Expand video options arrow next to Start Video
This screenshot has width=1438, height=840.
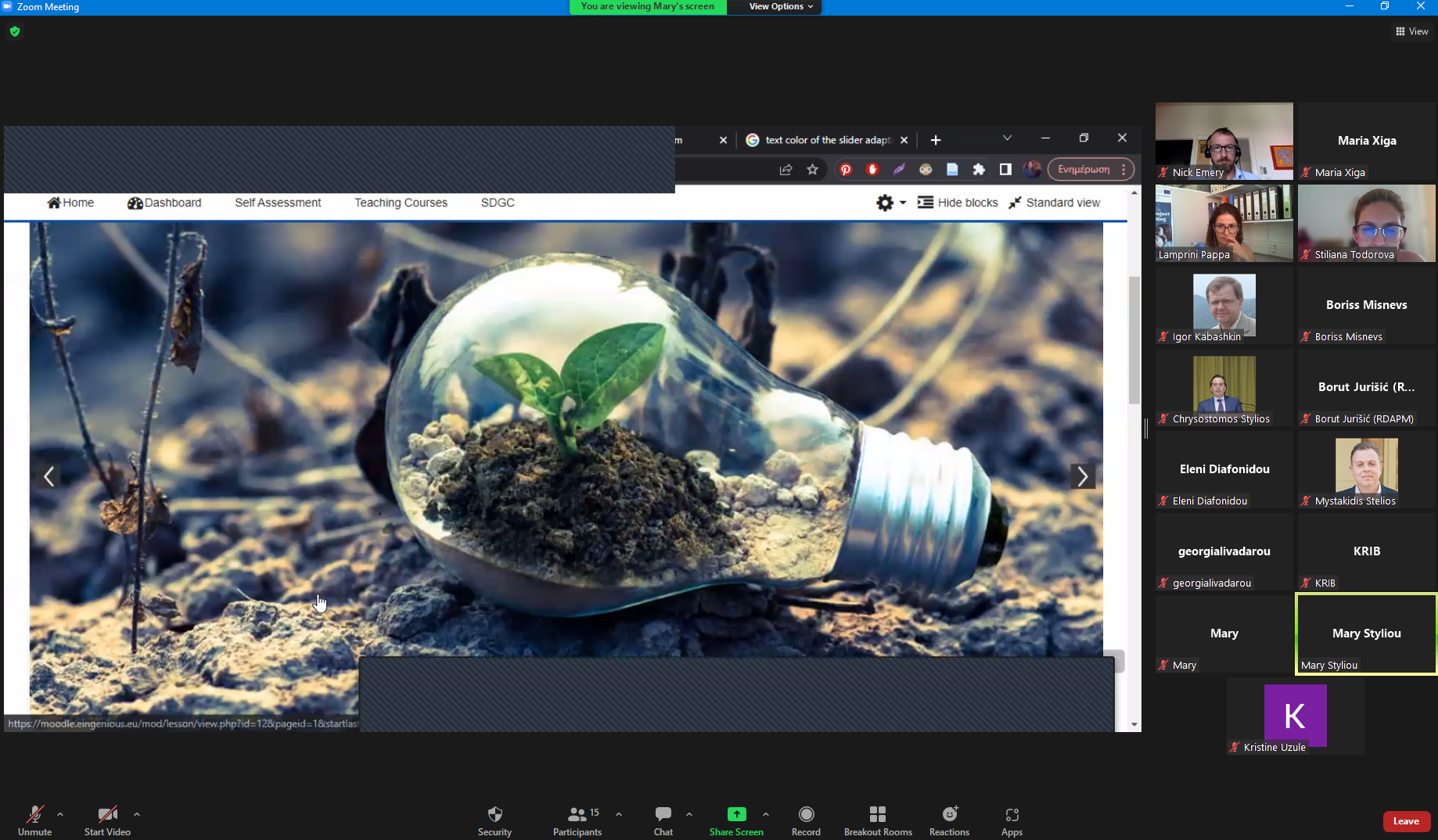pyautogui.click(x=137, y=814)
